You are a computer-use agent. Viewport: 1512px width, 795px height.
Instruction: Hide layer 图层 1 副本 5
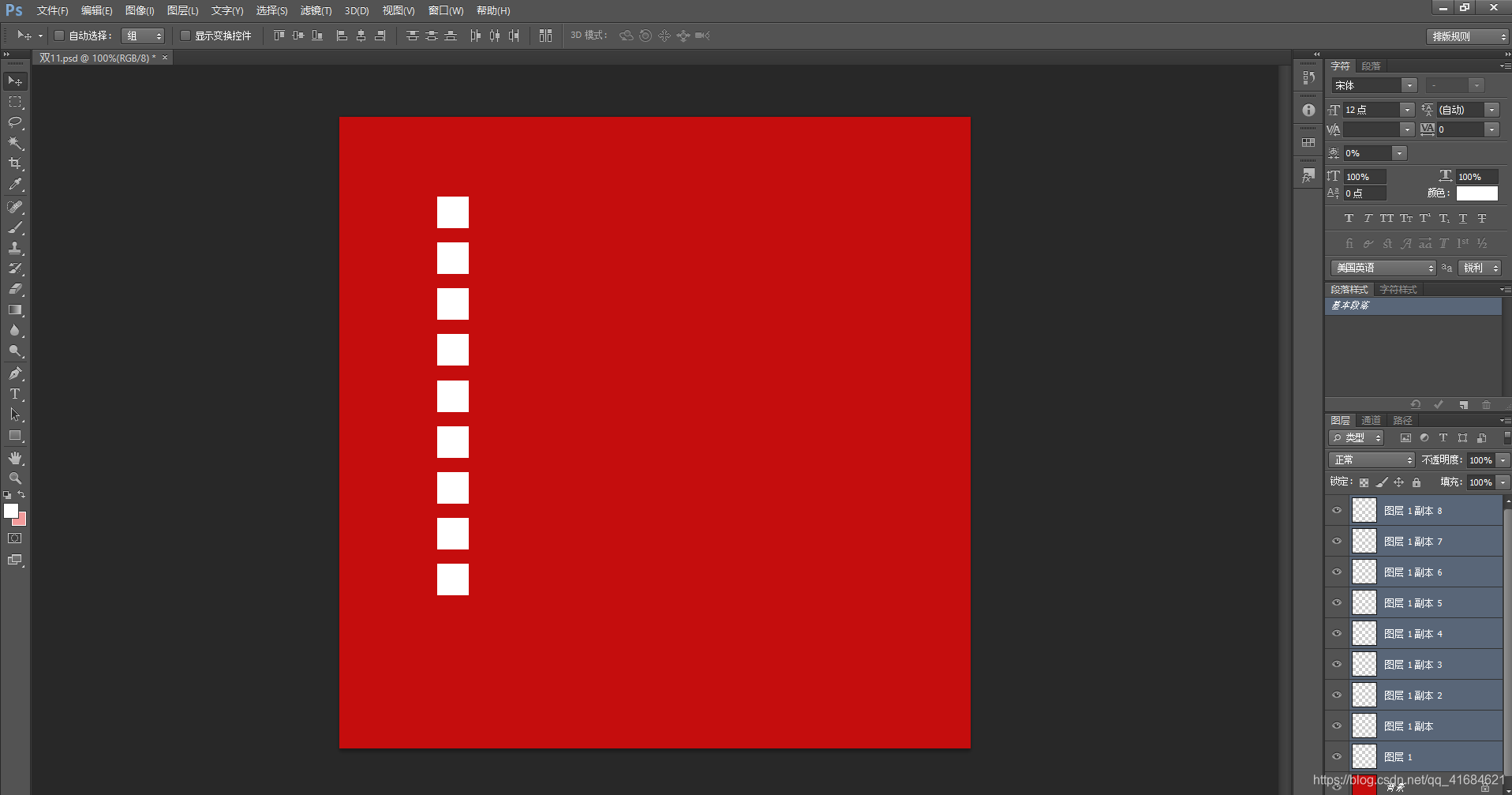(x=1337, y=603)
